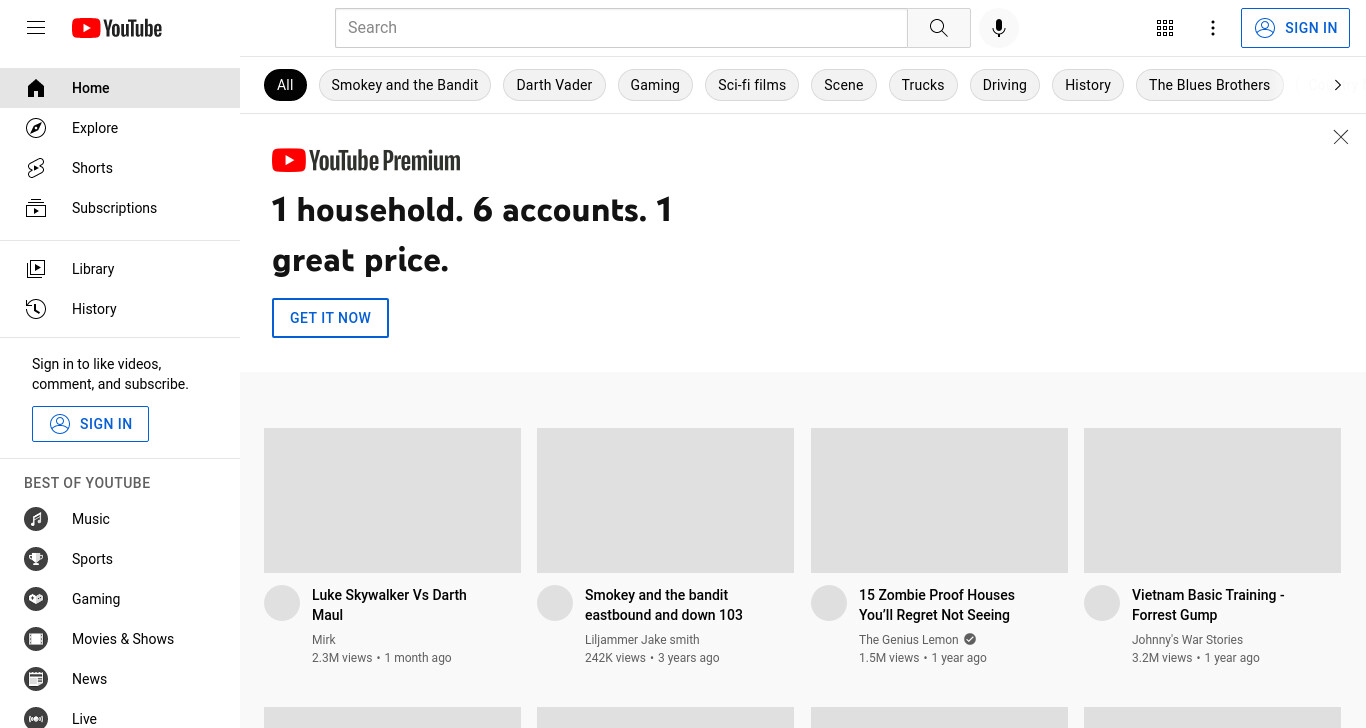Open the hamburger guide menu
The height and width of the screenshot is (728, 1366).
click(36, 28)
